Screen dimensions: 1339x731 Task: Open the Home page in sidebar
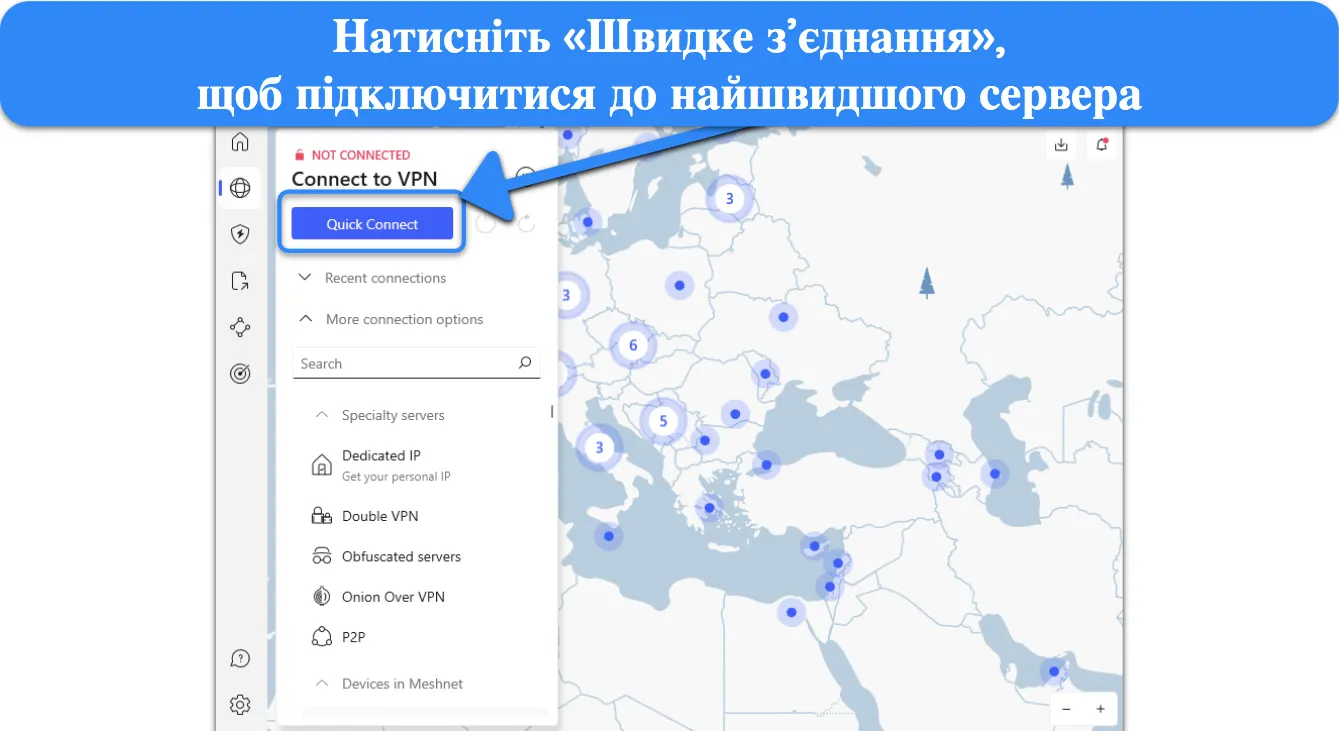pos(240,142)
